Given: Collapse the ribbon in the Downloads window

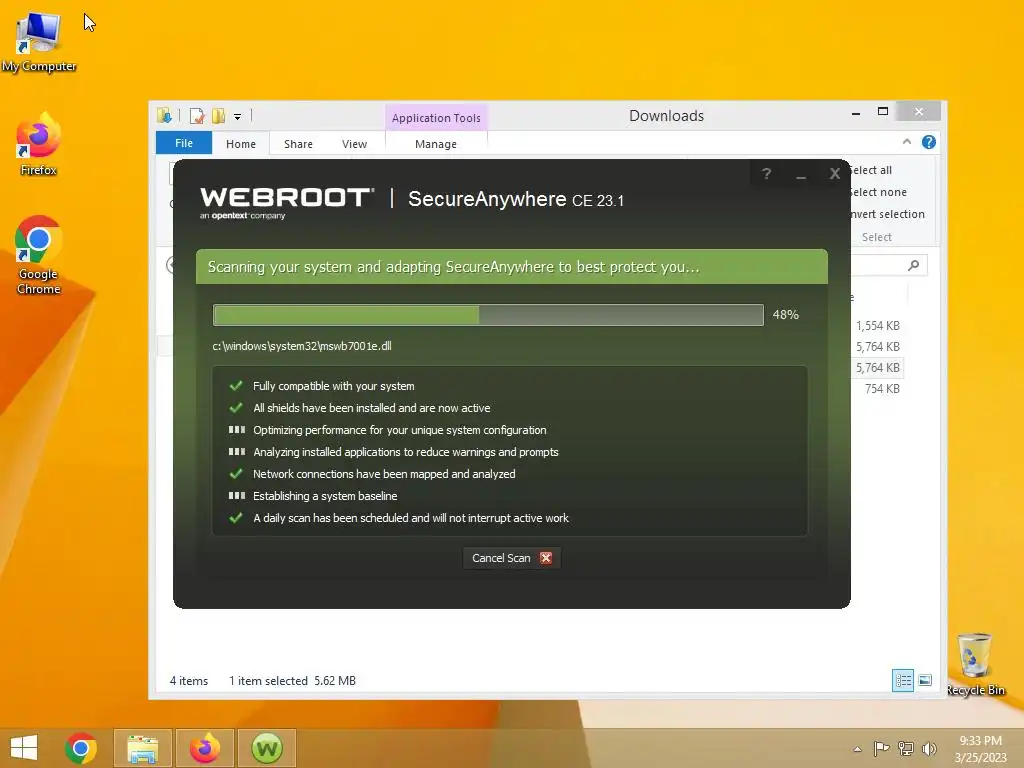Looking at the screenshot, I should click(906, 142).
